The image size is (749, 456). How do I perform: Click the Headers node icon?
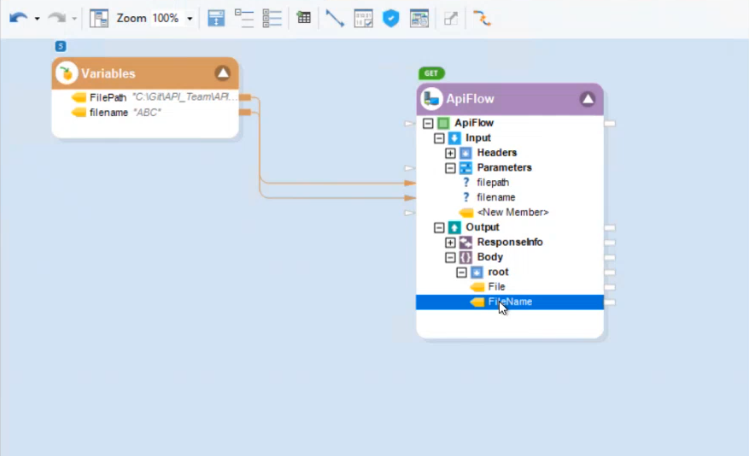[x=465, y=153]
